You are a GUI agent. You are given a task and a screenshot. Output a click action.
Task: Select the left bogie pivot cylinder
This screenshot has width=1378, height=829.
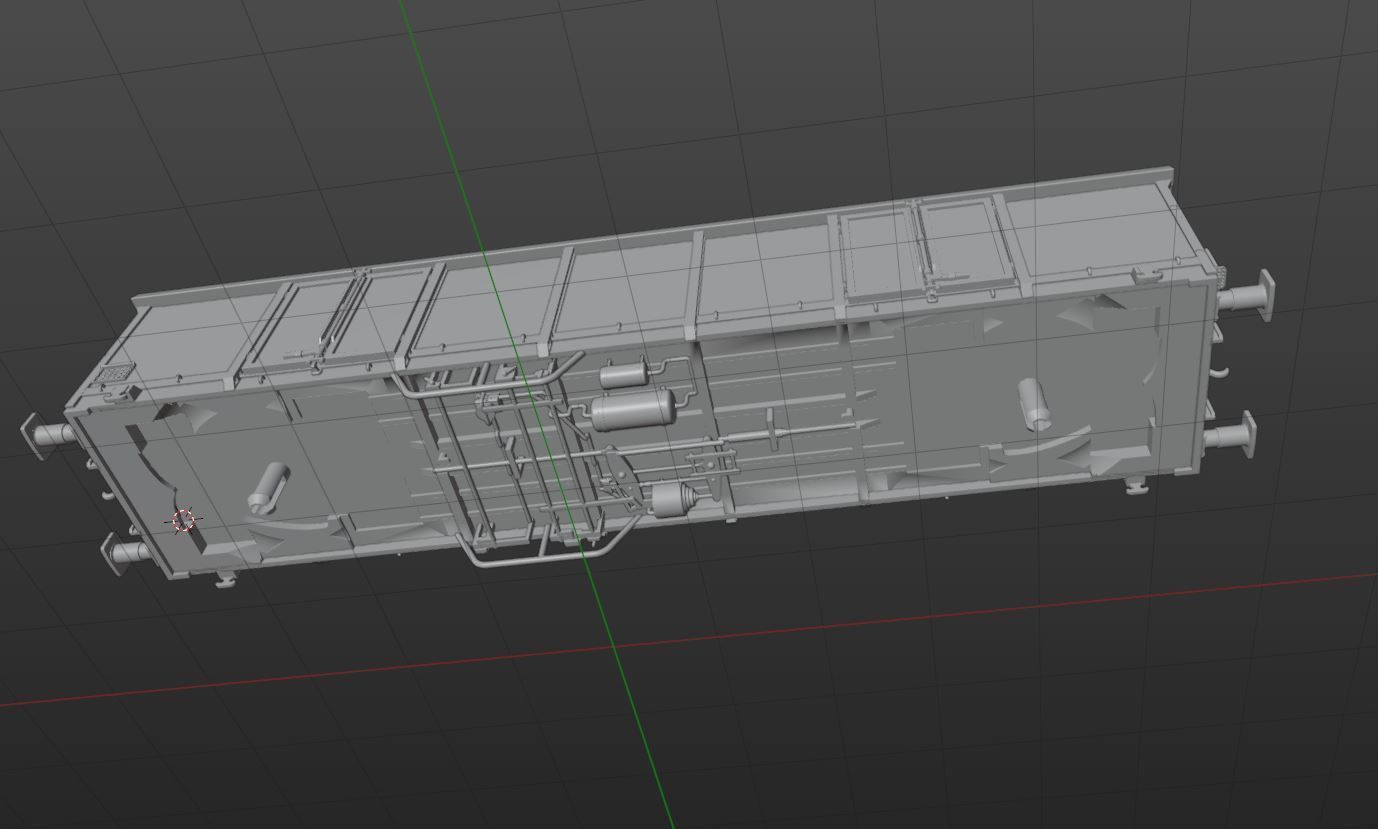pyautogui.click(x=267, y=487)
